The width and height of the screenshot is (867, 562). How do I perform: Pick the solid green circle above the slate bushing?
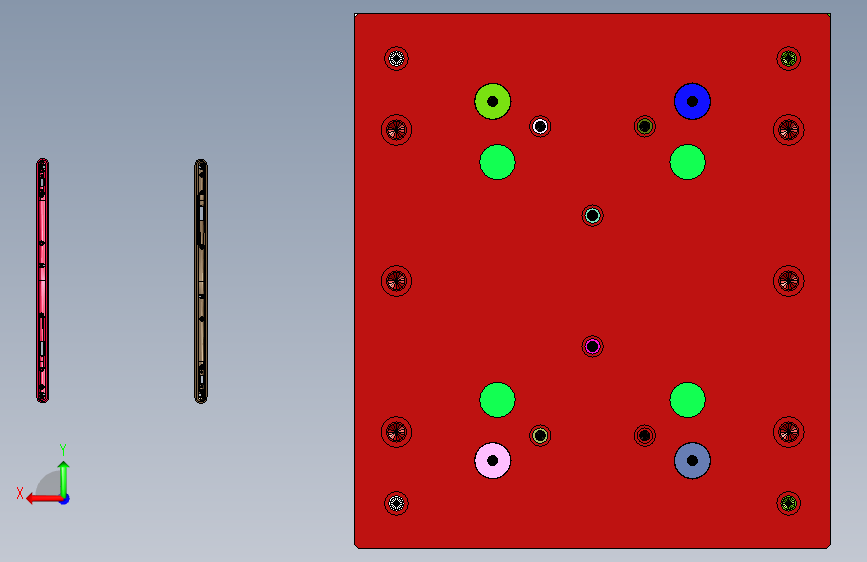coord(687,399)
